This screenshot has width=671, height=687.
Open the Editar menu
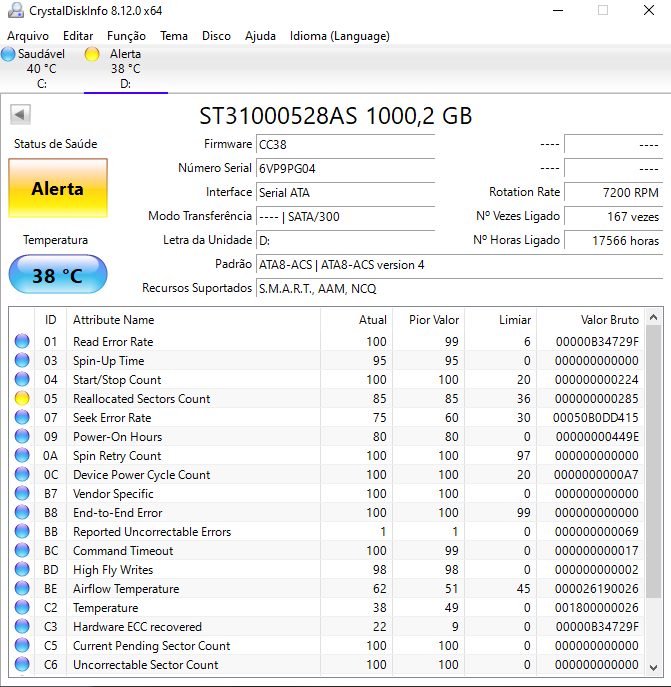[x=78, y=36]
